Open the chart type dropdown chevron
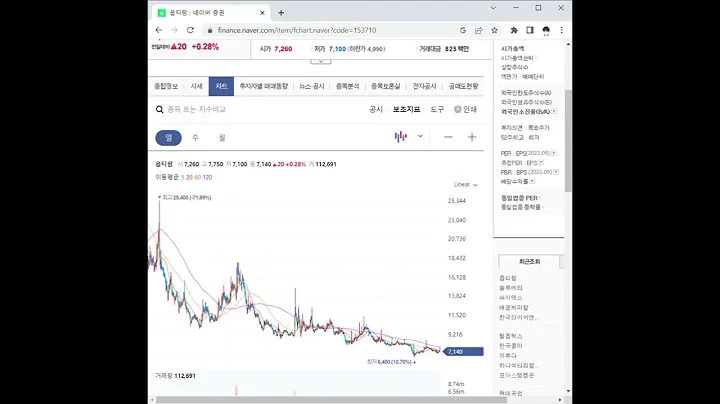Image resolution: width=720 pixels, height=404 pixels. pyautogui.click(x=420, y=136)
